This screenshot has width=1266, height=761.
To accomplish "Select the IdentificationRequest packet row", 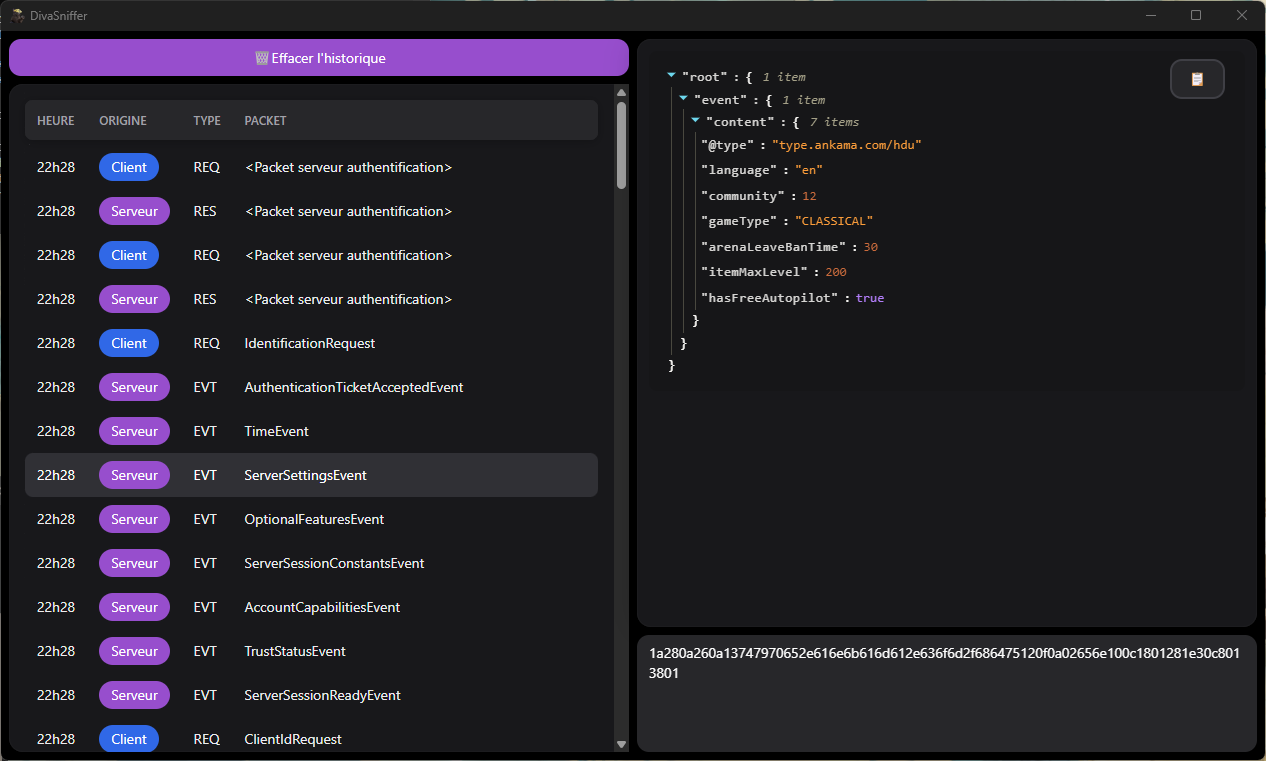I will tap(311, 343).
